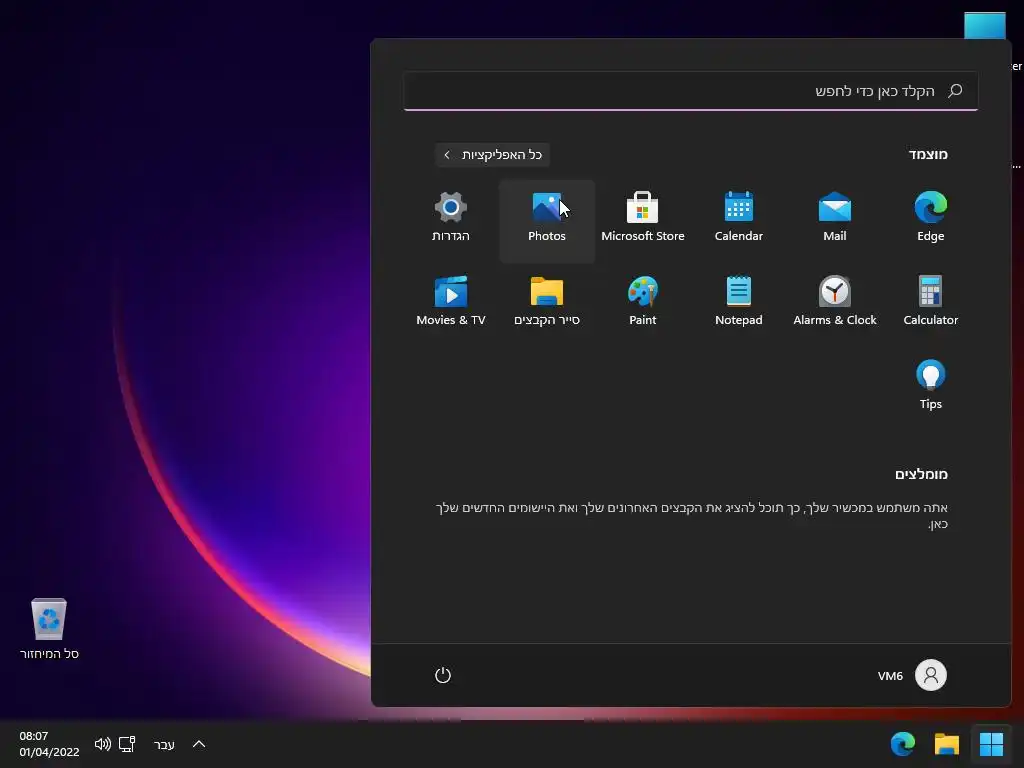The image size is (1024, 768).
Task: Focus the Start menu search field
Action: tap(690, 91)
